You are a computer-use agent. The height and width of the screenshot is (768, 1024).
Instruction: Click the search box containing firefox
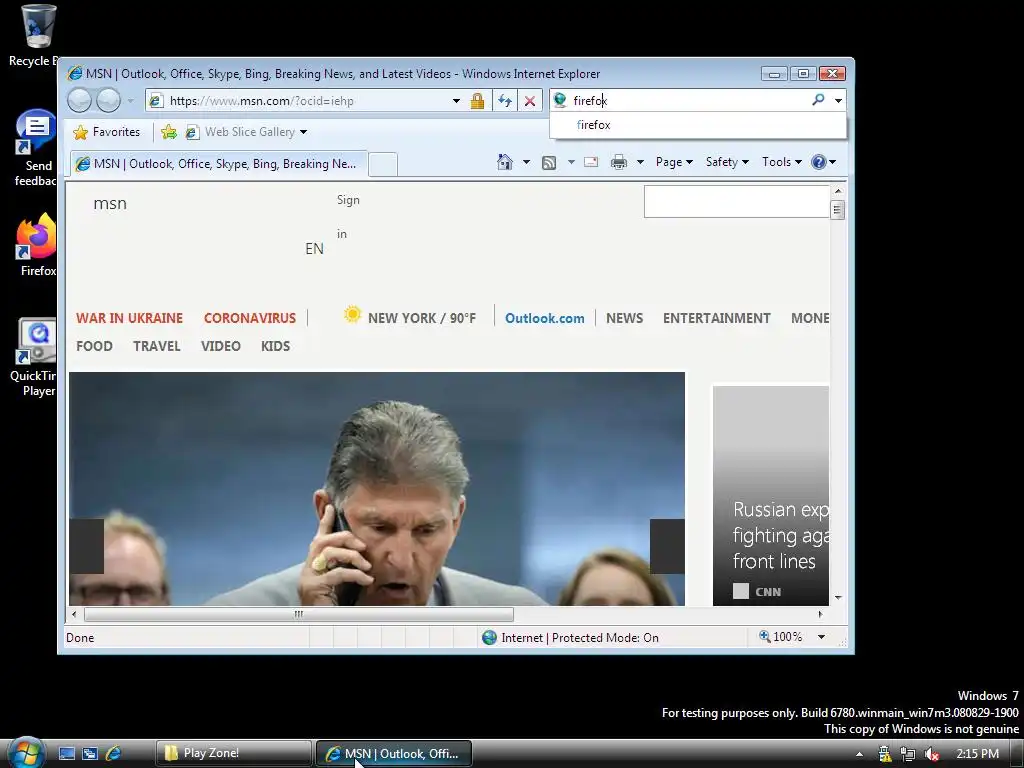tap(689, 101)
